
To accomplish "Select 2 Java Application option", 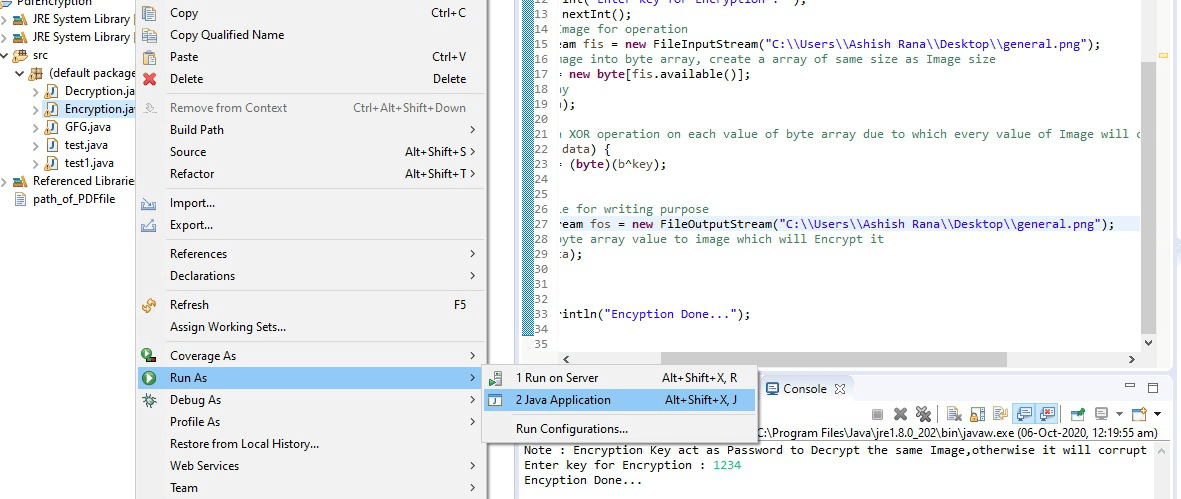I will pos(619,400).
